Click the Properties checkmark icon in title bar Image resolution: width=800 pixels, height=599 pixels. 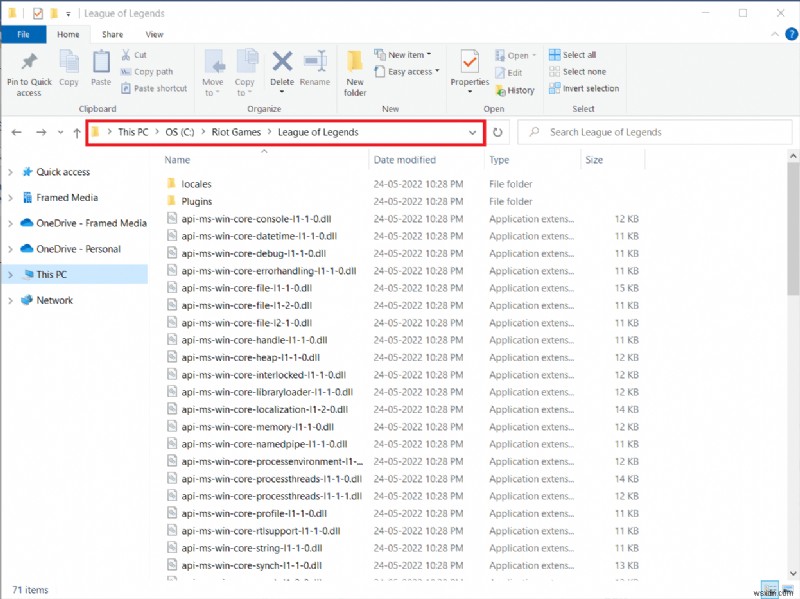click(x=38, y=13)
